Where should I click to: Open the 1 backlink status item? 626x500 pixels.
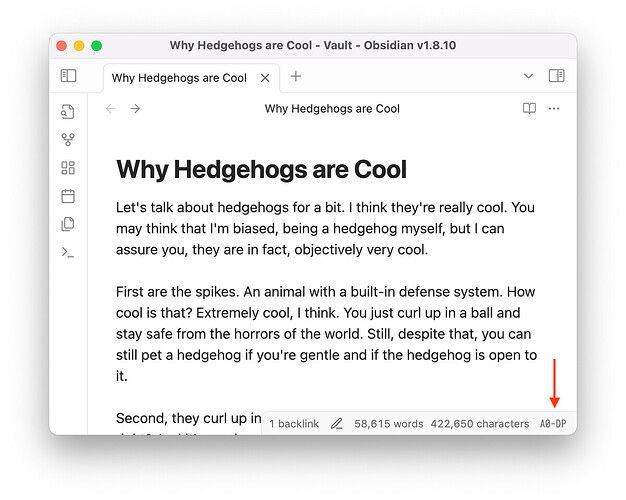pos(294,424)
